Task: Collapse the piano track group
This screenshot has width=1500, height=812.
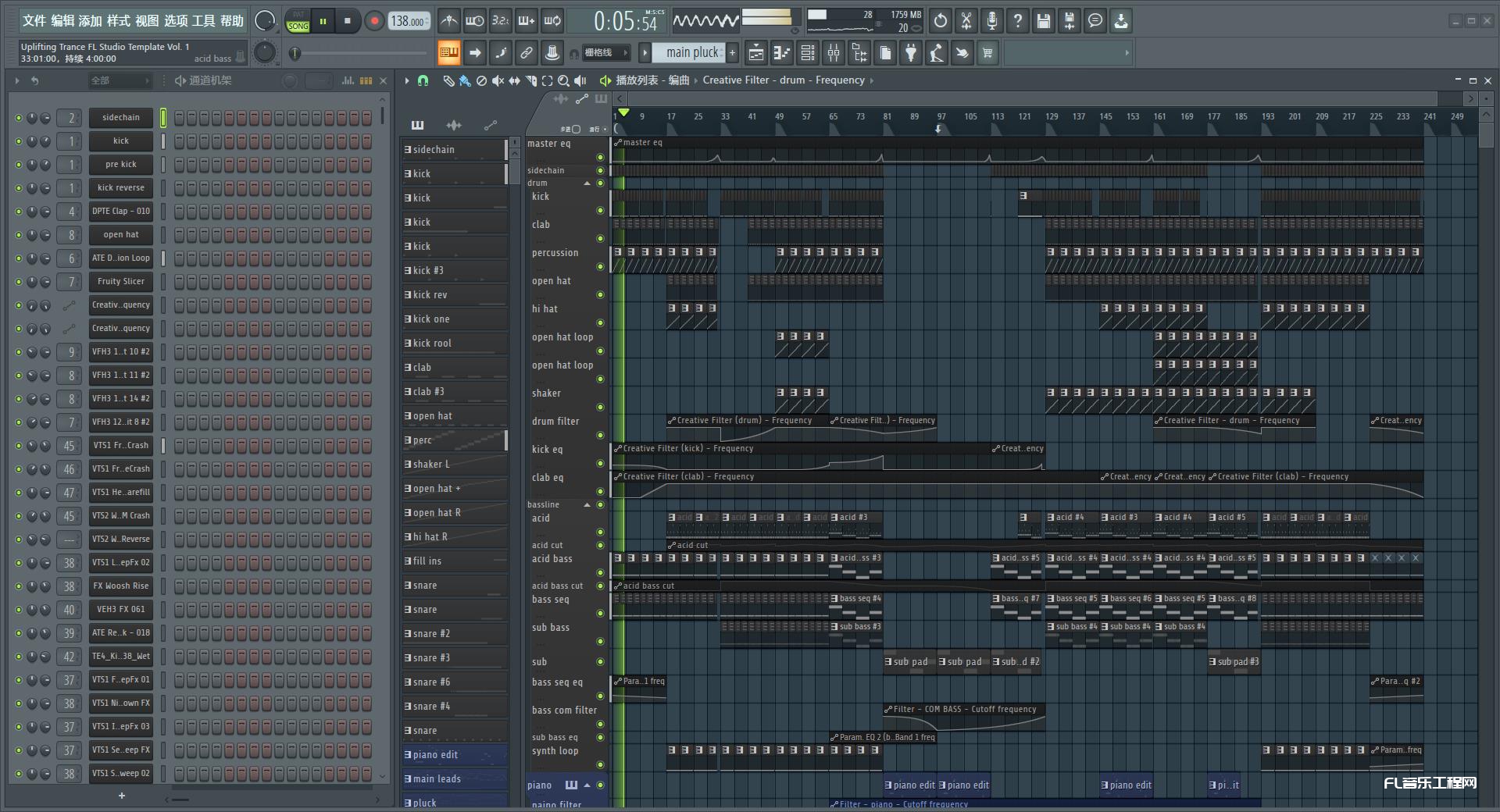Action: (587, 785)
